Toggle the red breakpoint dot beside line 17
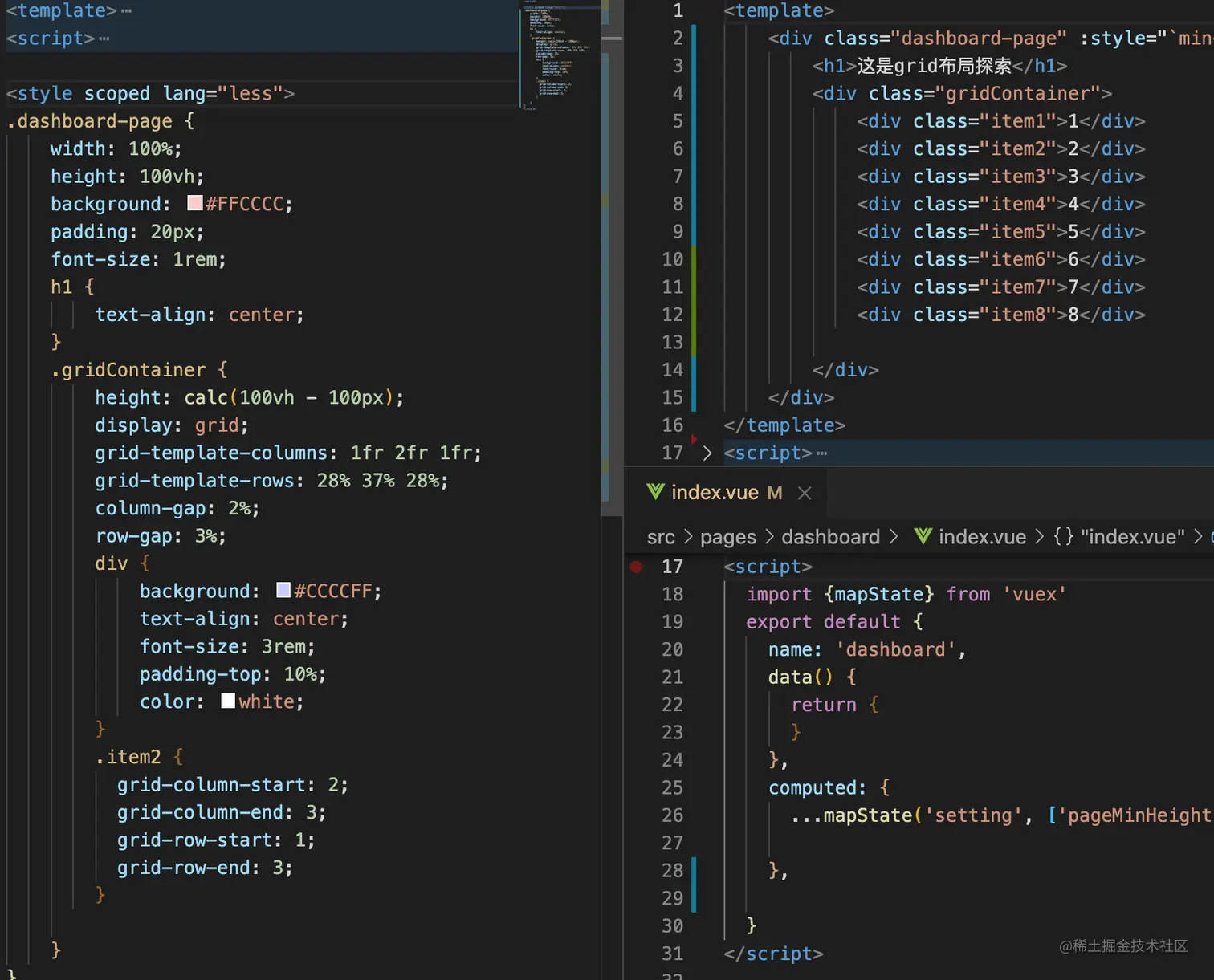This screenshot has width=1214, height=980. coord(636,567)
